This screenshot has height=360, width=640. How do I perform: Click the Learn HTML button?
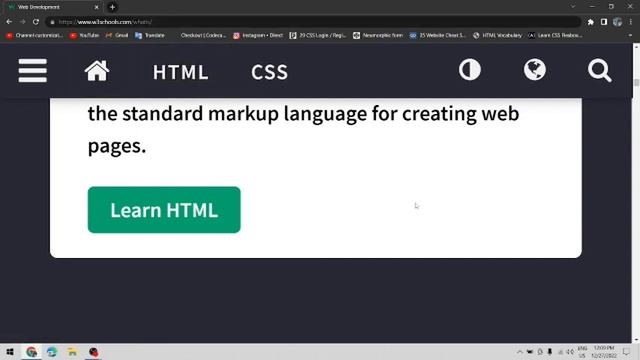(x=164, y=210)
